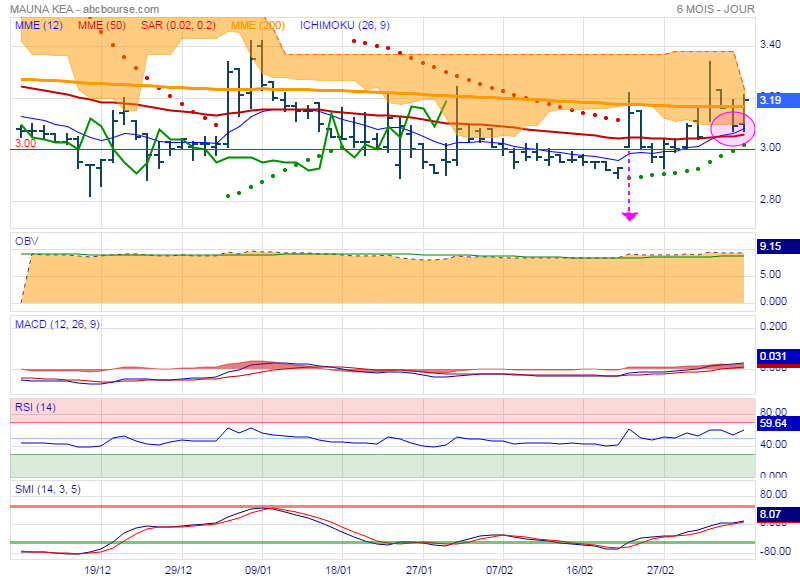Click the 0.200 value on the MACD axis

773,326
